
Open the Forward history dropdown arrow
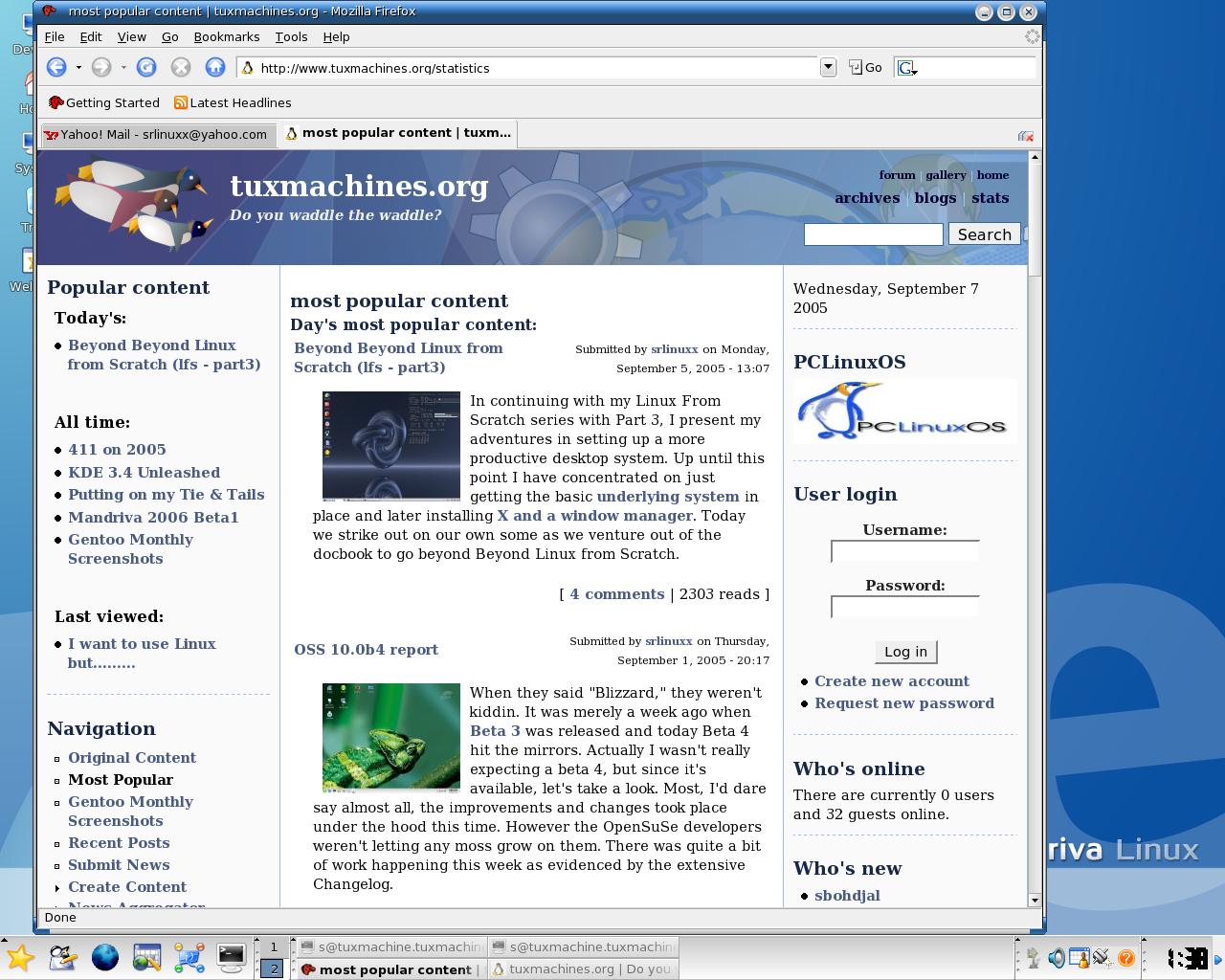pyautogui.click(x=123, y=68)
